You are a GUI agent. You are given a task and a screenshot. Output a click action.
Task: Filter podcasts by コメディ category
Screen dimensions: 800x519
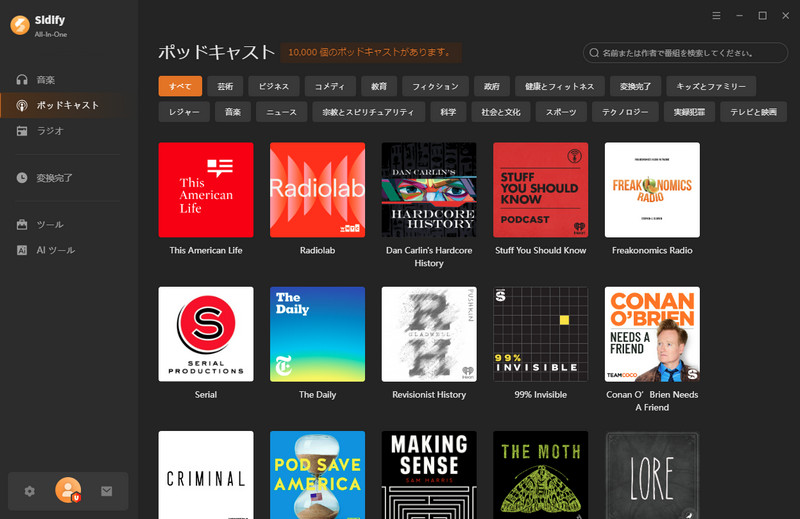coord(329,86)
